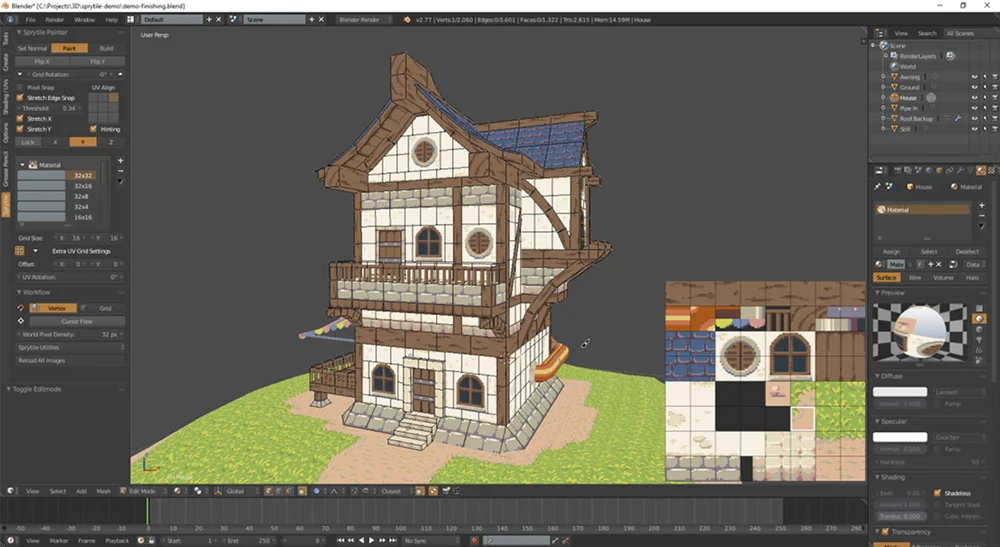Screen dimensions: 1000x547
Task: Toggle the Stretch Edge Snap checkbox
Action: pyautogui.click(x=21, y=98)
